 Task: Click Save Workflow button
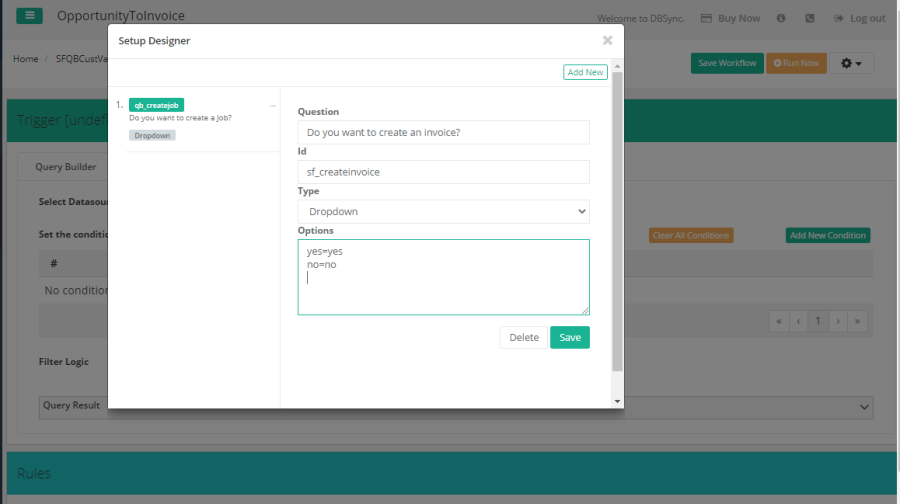point(727,63)
